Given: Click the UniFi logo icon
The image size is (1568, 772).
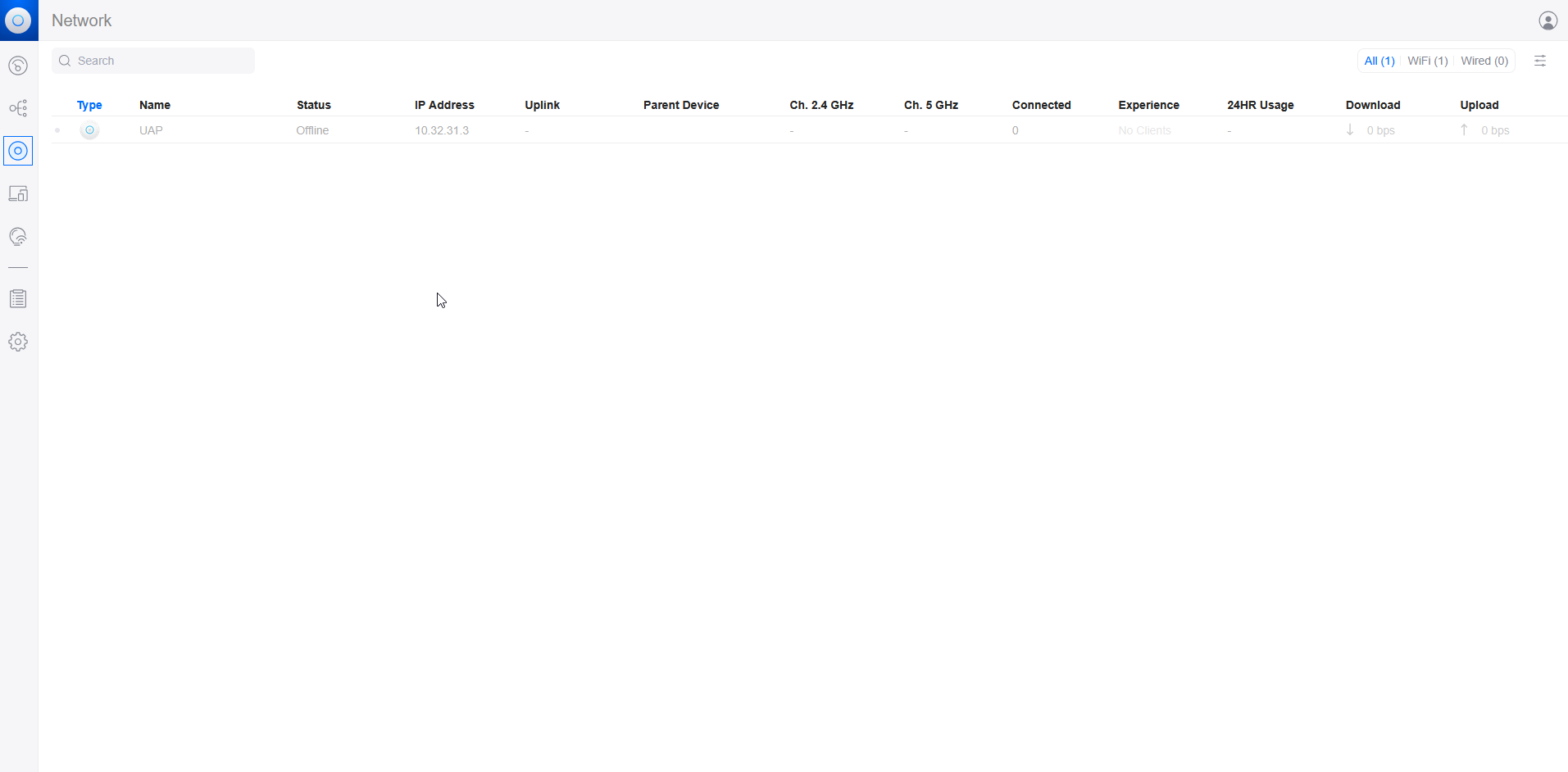Looking at the screenshot, I should click(18, 20).
